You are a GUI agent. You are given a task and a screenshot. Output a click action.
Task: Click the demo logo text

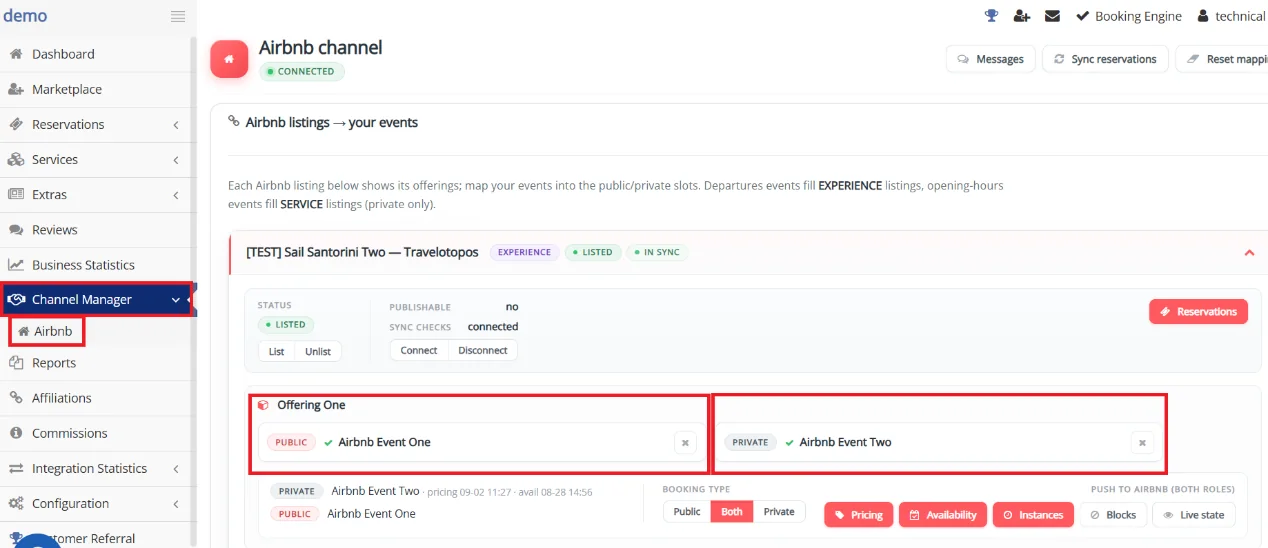25,15
